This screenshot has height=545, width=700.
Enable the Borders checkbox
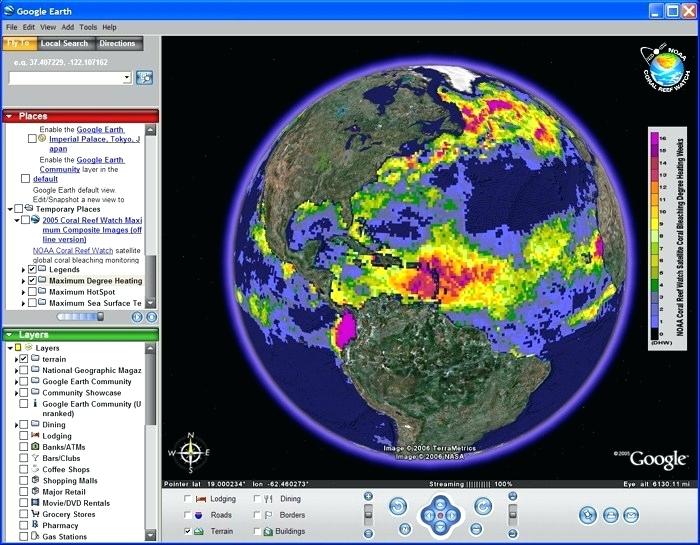point(257,515)
